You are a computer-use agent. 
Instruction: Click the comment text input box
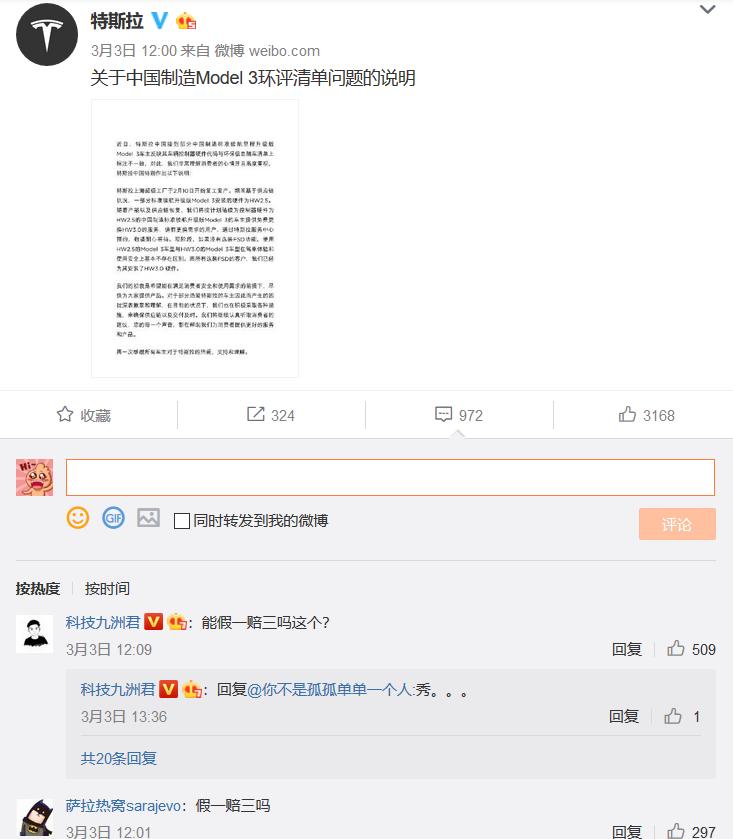coord(391,477)
